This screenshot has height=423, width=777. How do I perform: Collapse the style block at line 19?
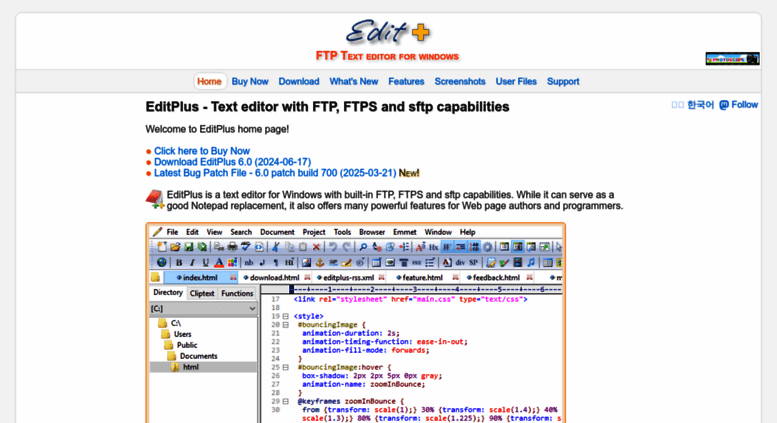286,316
